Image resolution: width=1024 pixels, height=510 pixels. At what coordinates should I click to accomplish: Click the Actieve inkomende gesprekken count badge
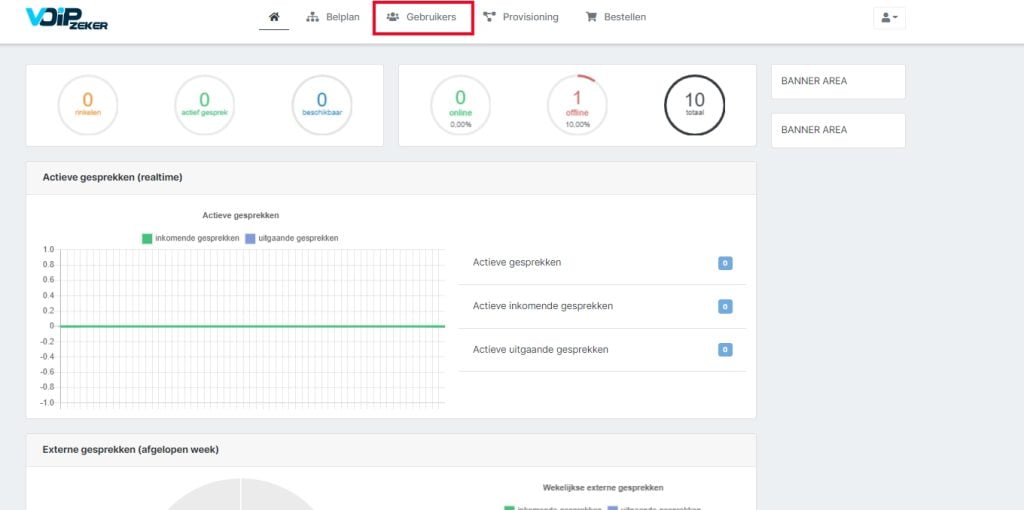[725, 306]
